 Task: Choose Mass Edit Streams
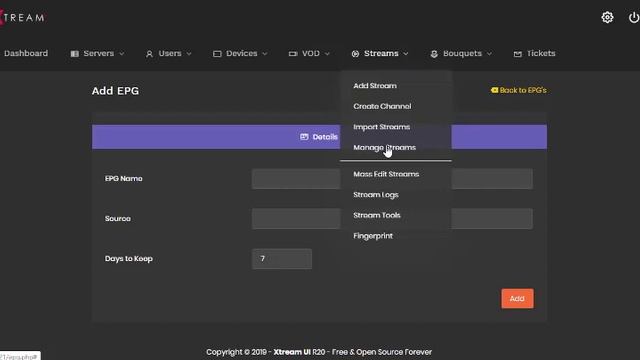click(x=386, y=174)
